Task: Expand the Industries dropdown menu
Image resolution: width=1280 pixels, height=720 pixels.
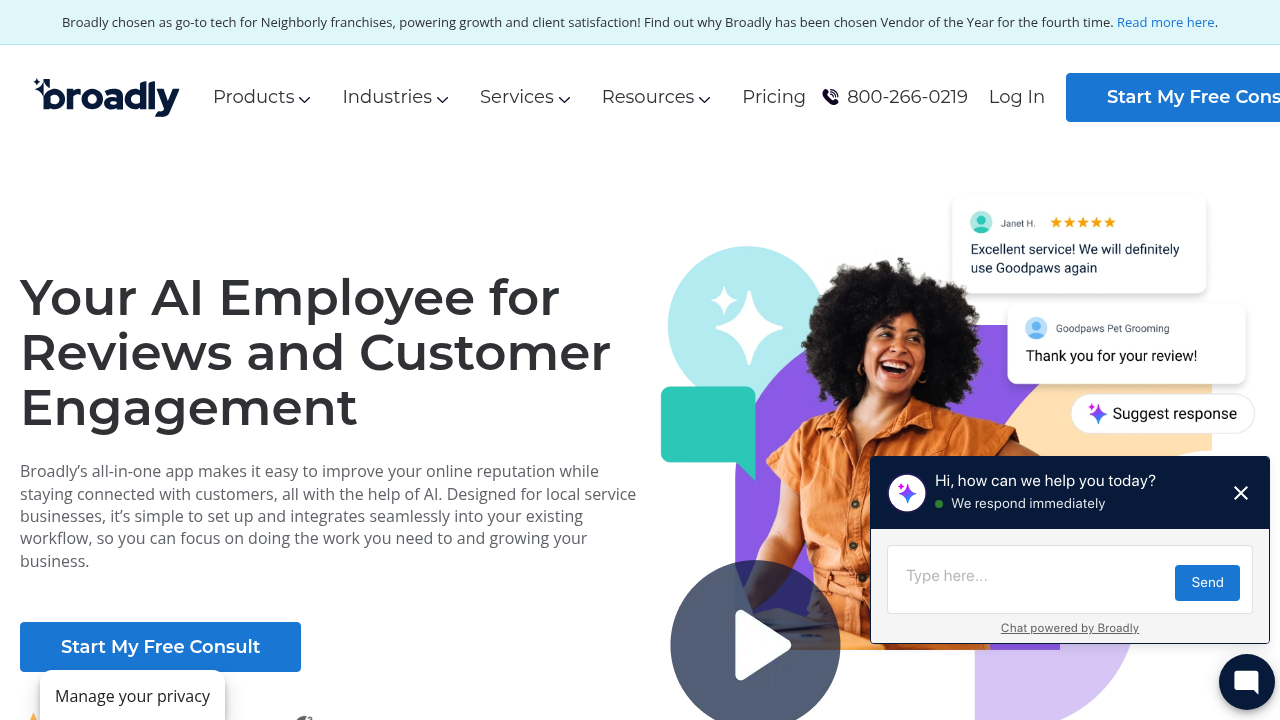Action: 395,97
